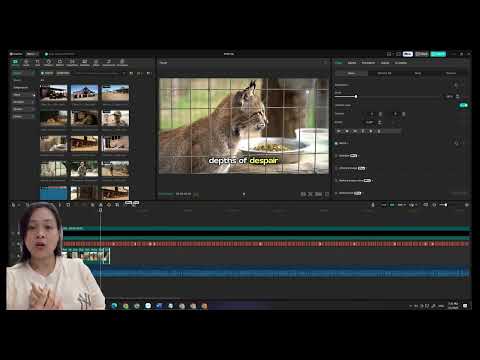
Task: Open the Audio library icon in top toolbar
Action: (26, 62)
